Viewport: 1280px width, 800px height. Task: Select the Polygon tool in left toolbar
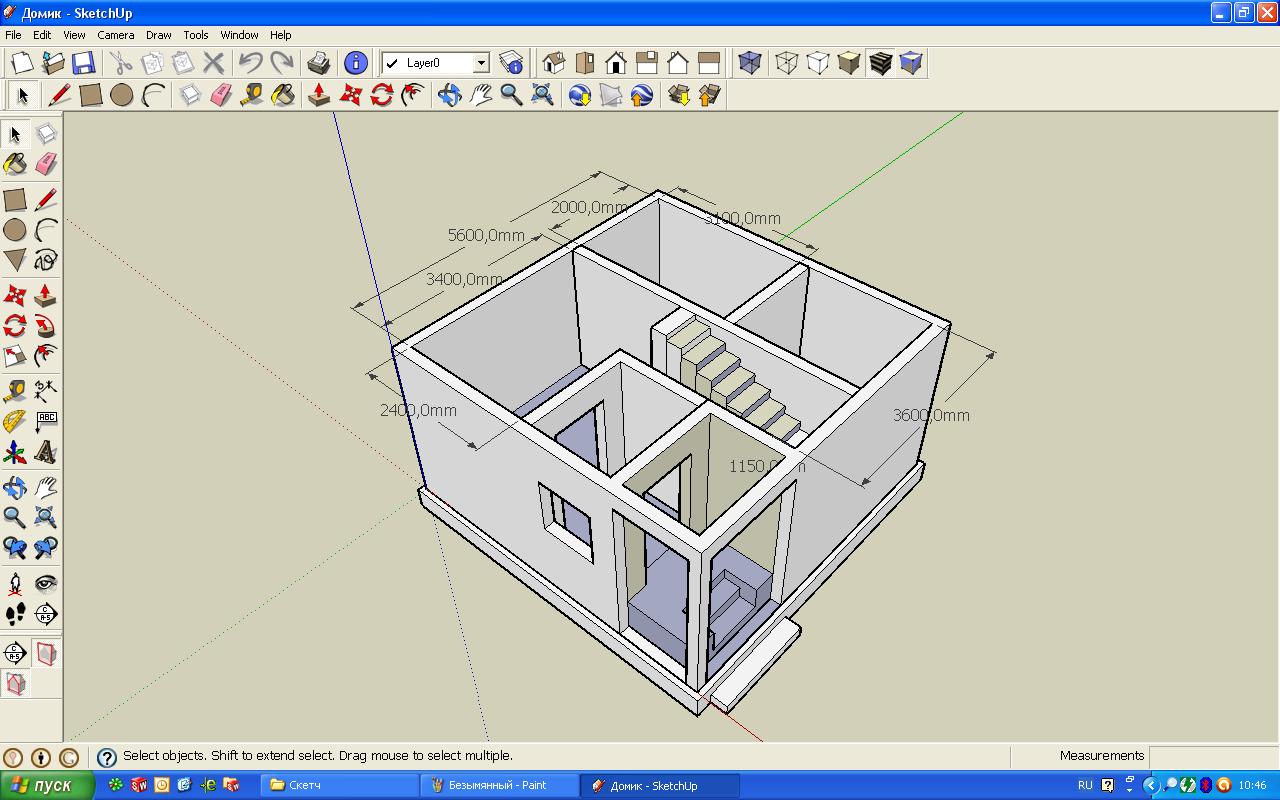pyautogui.click(x=15, y=261)
